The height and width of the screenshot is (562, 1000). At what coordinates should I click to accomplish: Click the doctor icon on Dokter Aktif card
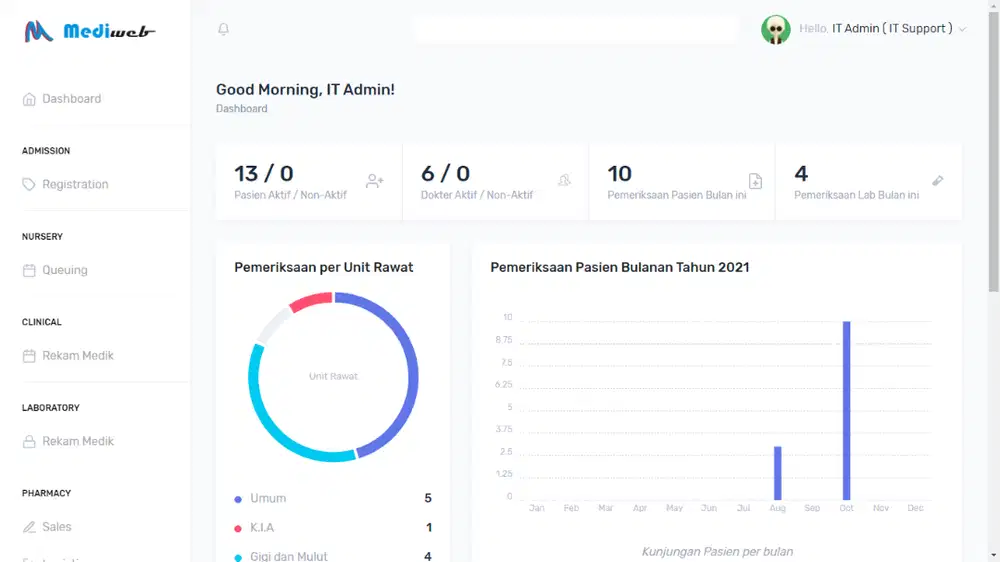click(564, 181)
